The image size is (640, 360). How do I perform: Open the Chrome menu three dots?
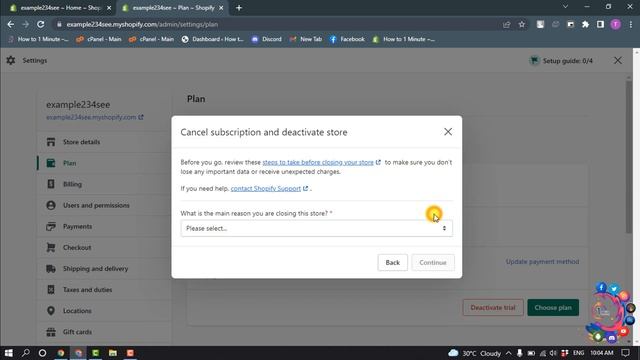[631, 24]
